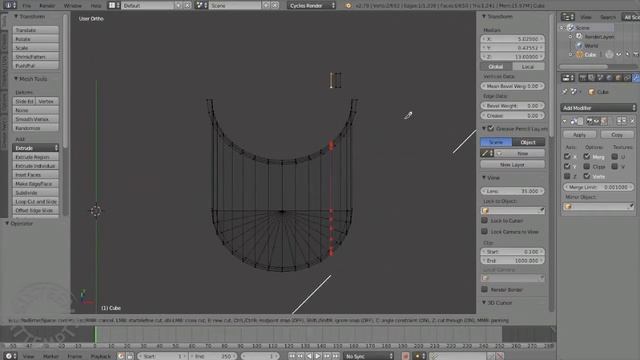Switch grease pencil source to Scene

point(496,142)
